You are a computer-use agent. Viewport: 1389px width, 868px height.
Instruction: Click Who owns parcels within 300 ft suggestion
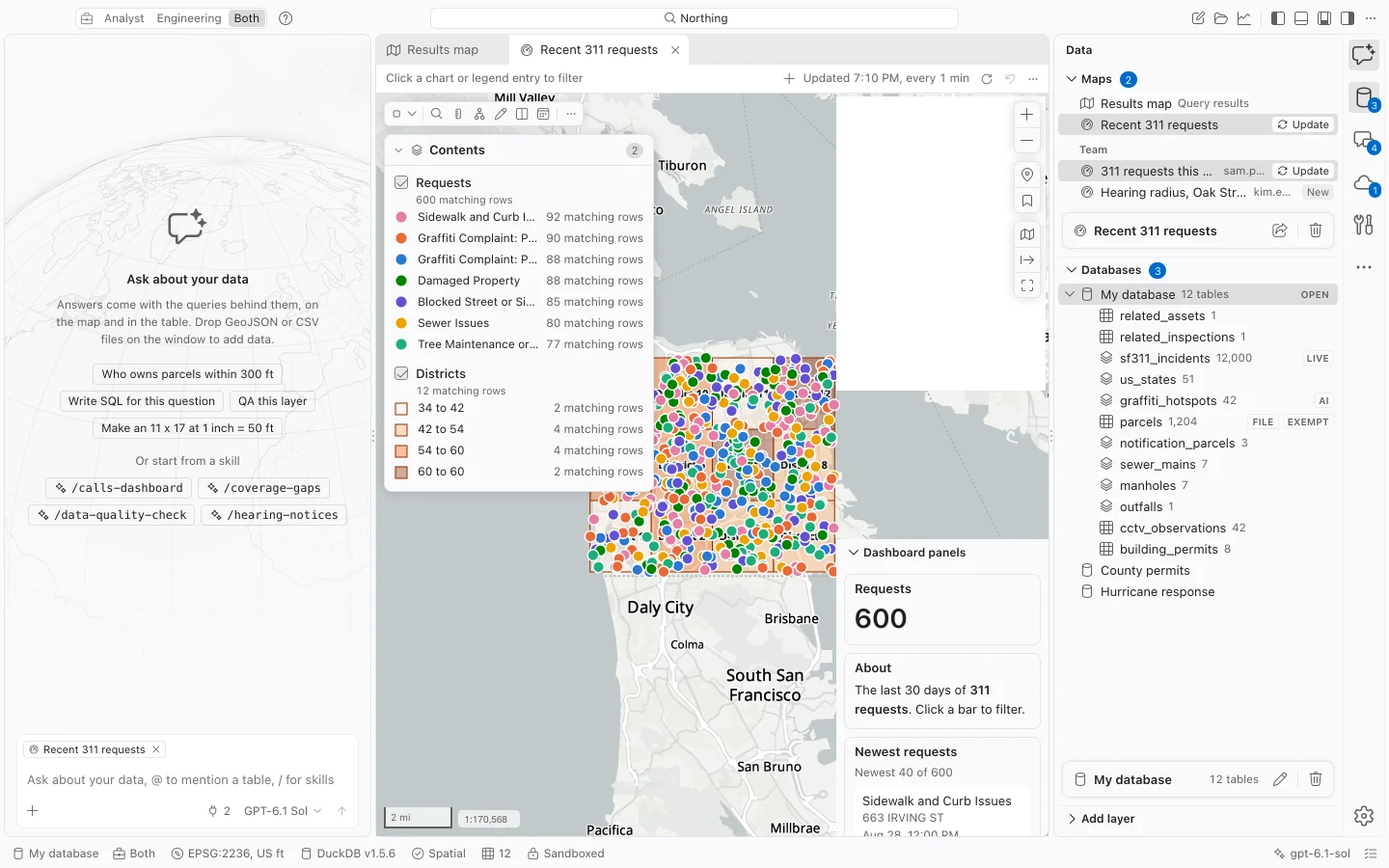pyautogui.click(x=188, y=374)
